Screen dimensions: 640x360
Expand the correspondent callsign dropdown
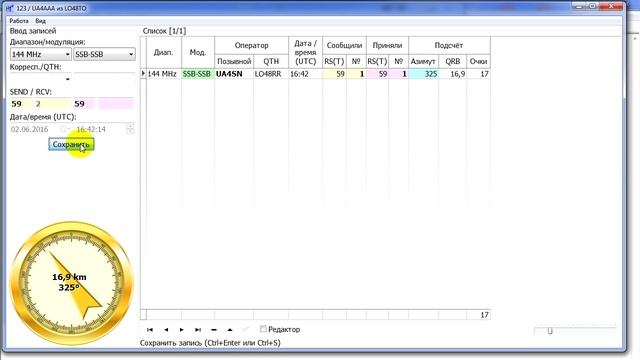pyautogui.click(x=68, y=79)
